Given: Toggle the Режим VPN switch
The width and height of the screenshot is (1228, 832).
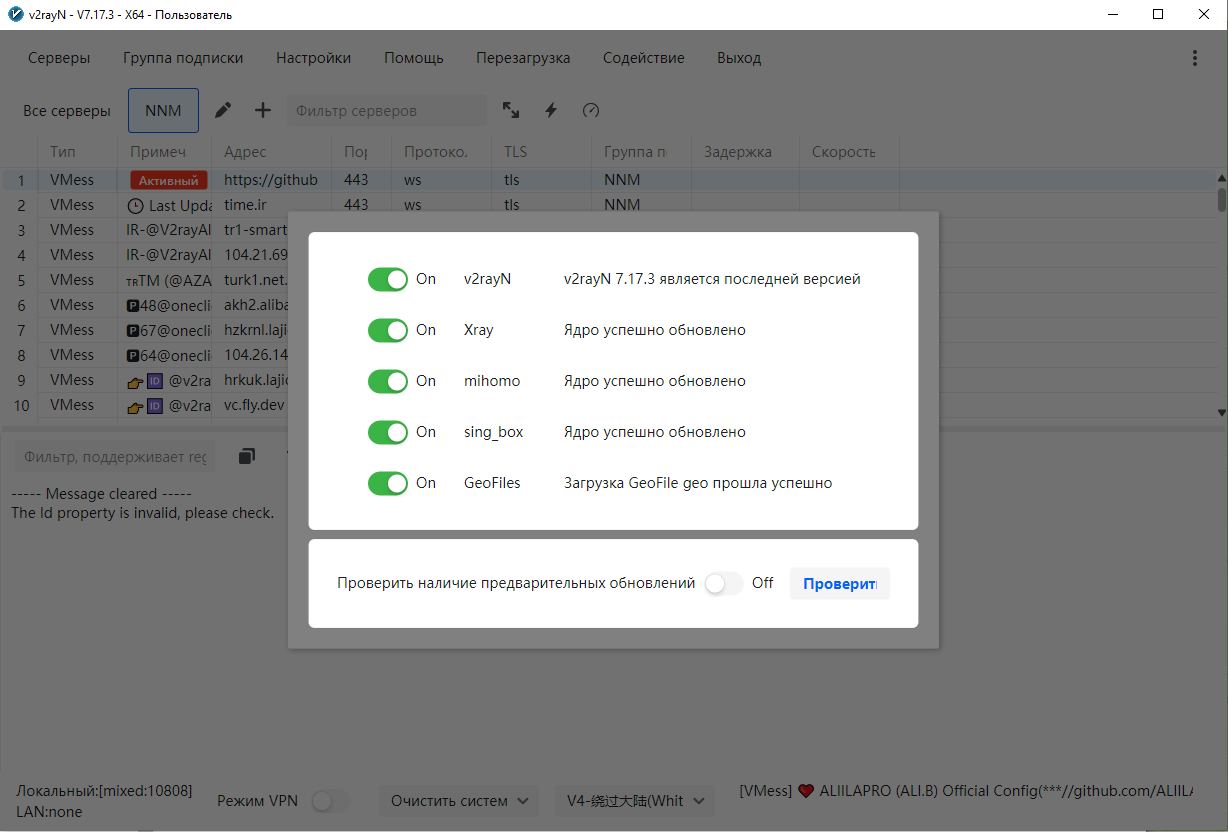Looking at the screenshot, I should pyautogui.click(x=331, y=801).
